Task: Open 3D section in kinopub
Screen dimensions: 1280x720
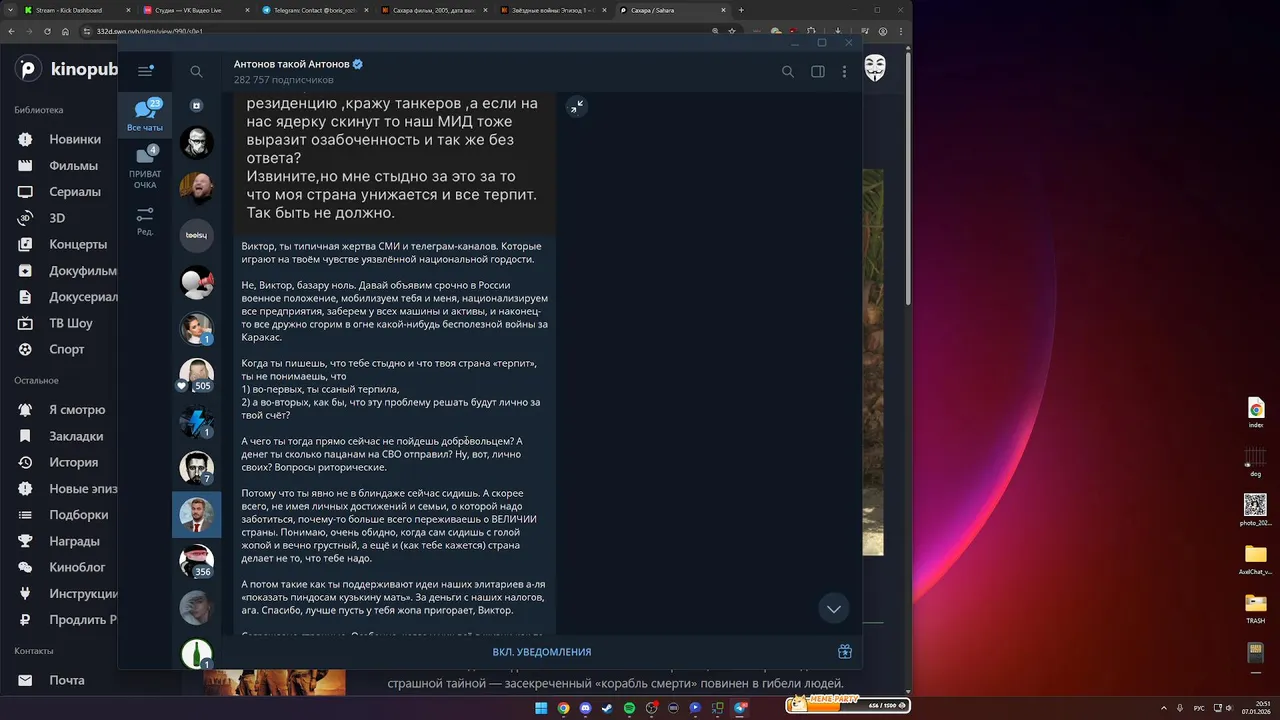Action: pyautogui.click(x=57, y=218)
